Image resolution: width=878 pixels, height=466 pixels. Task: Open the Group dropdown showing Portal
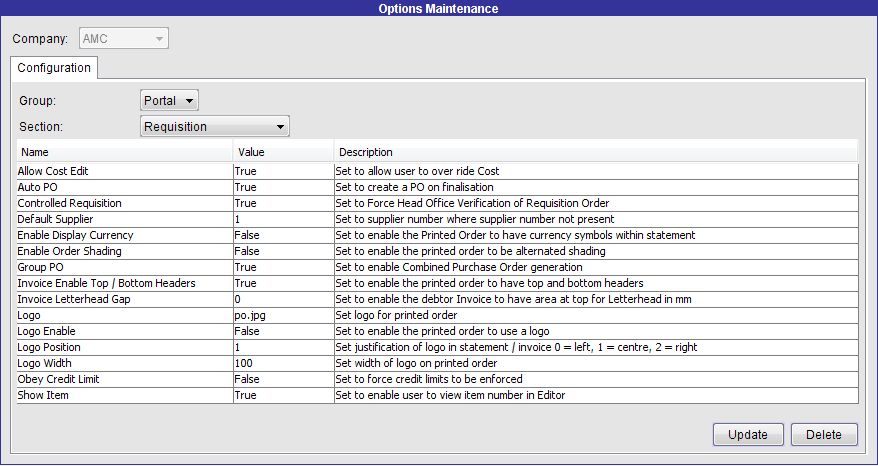(169, 101)
